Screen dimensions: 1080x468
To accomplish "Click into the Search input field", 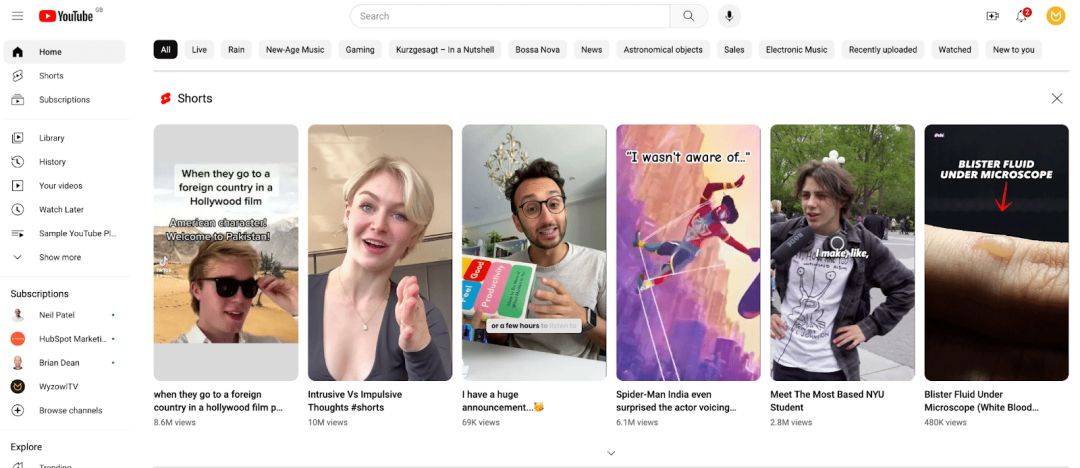I will click(x=510, y=16).
